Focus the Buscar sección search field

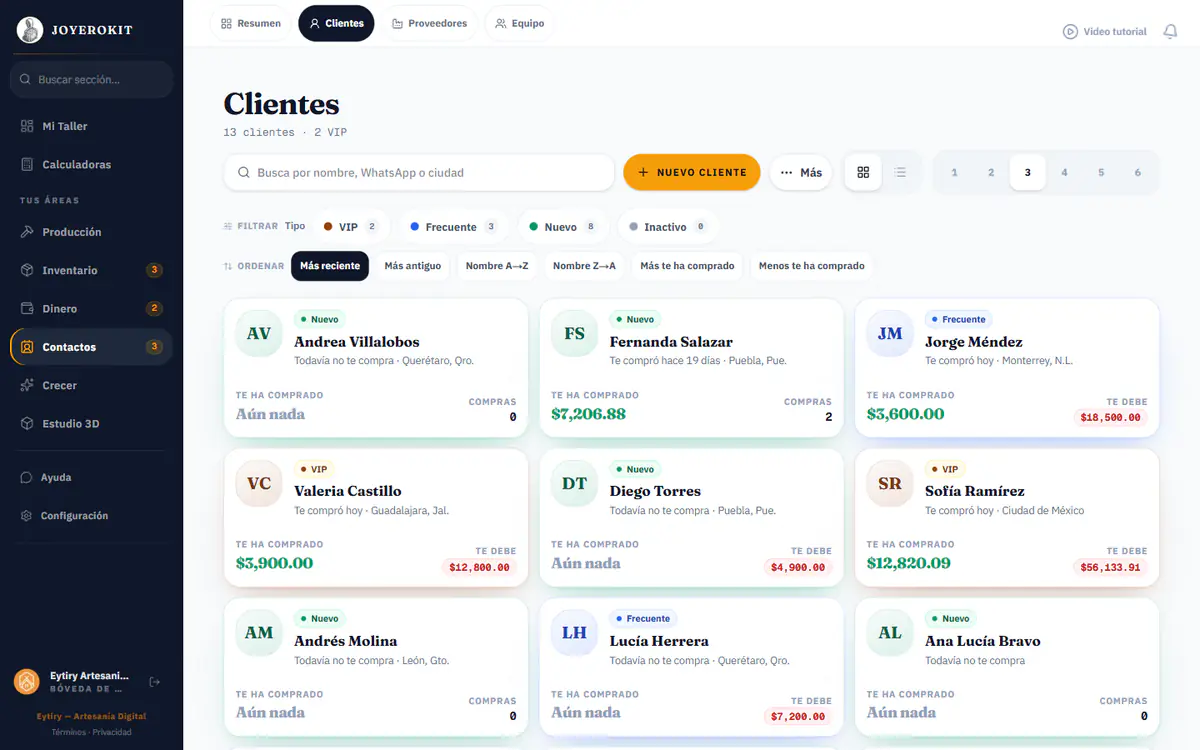pyautogui.click(x=91, y=79)
